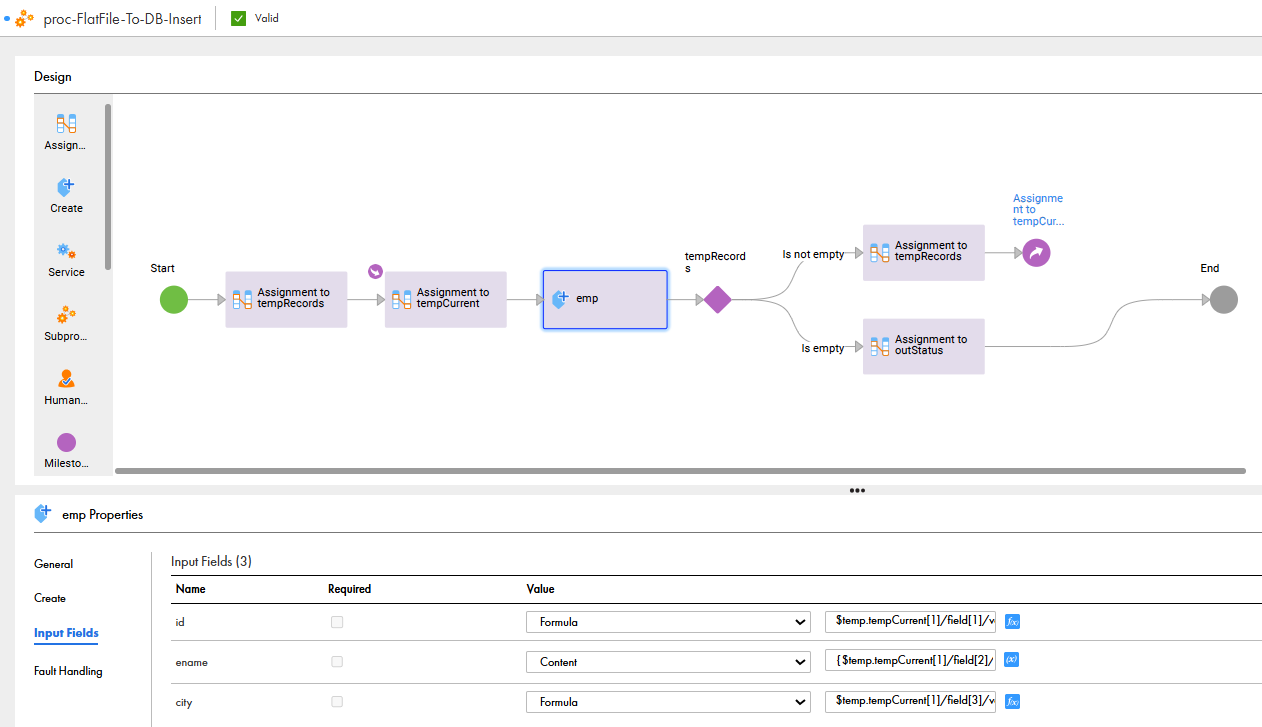
Task: Open the Fault Handling tab
Action: pos(68,671)
